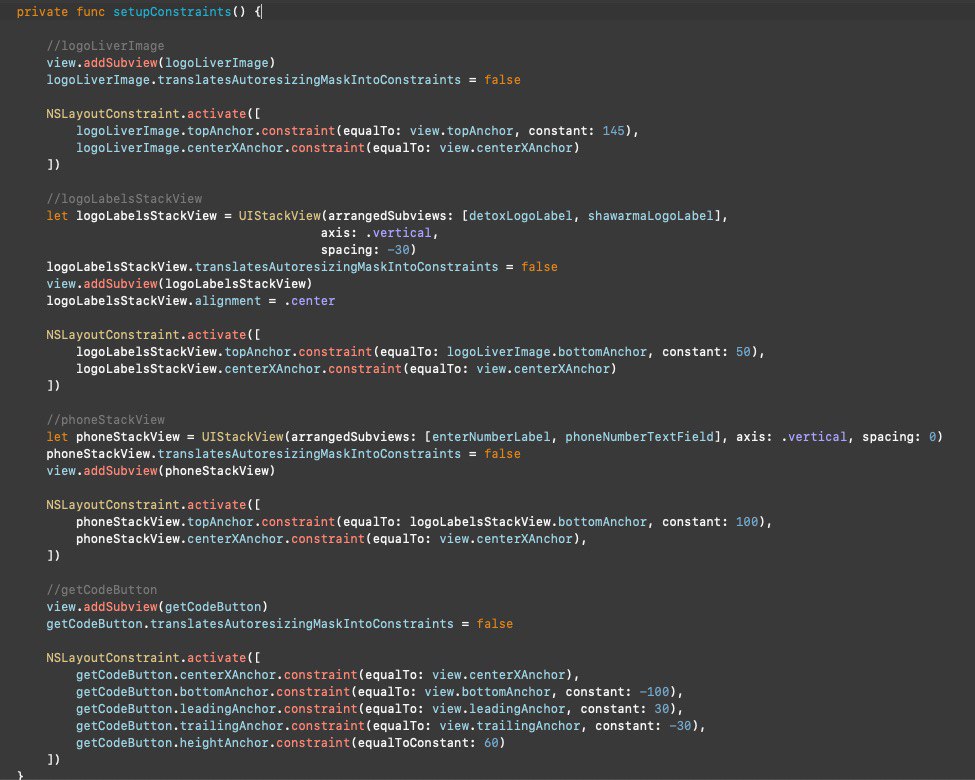Screen dimensions: 975x780
Task: Click the spacing value -30 in UIStackView initializer
Action: tap(398, 249)
